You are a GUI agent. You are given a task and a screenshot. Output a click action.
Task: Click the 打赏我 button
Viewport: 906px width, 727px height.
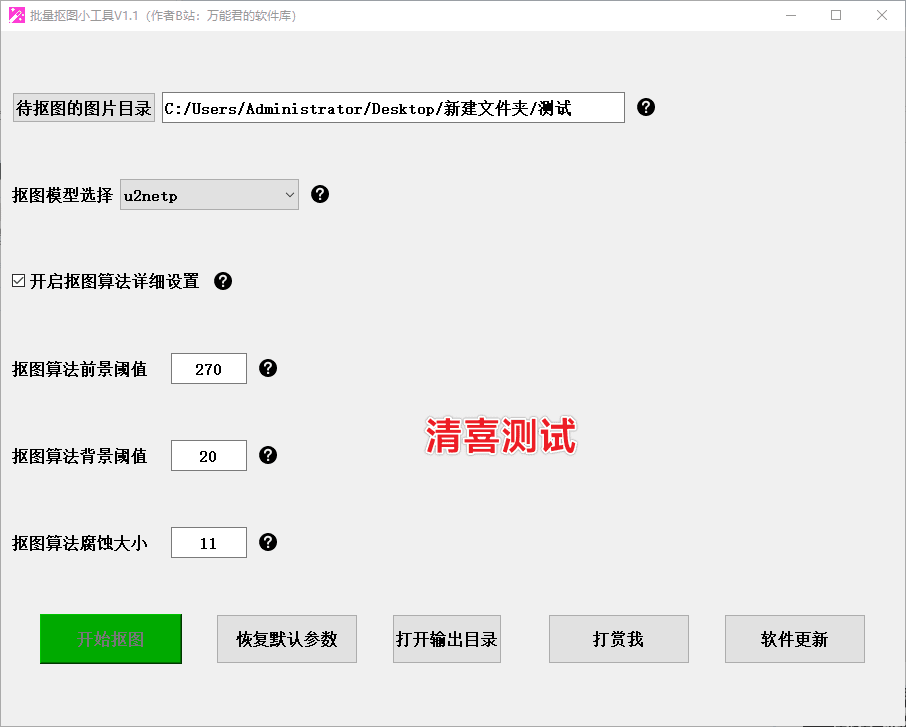618,639
